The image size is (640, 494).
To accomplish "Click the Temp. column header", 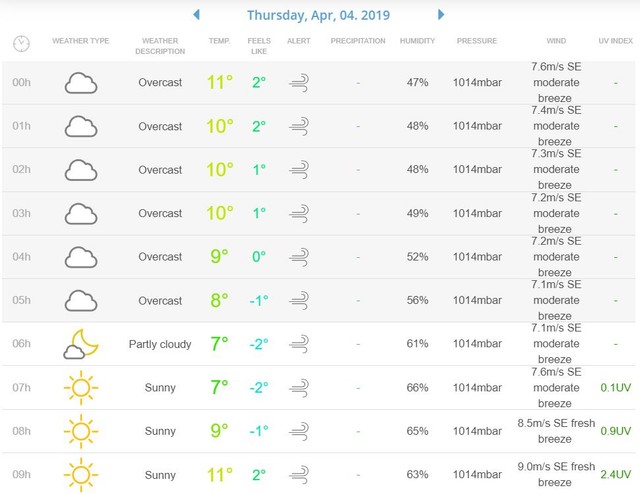I will click(219, 41).
